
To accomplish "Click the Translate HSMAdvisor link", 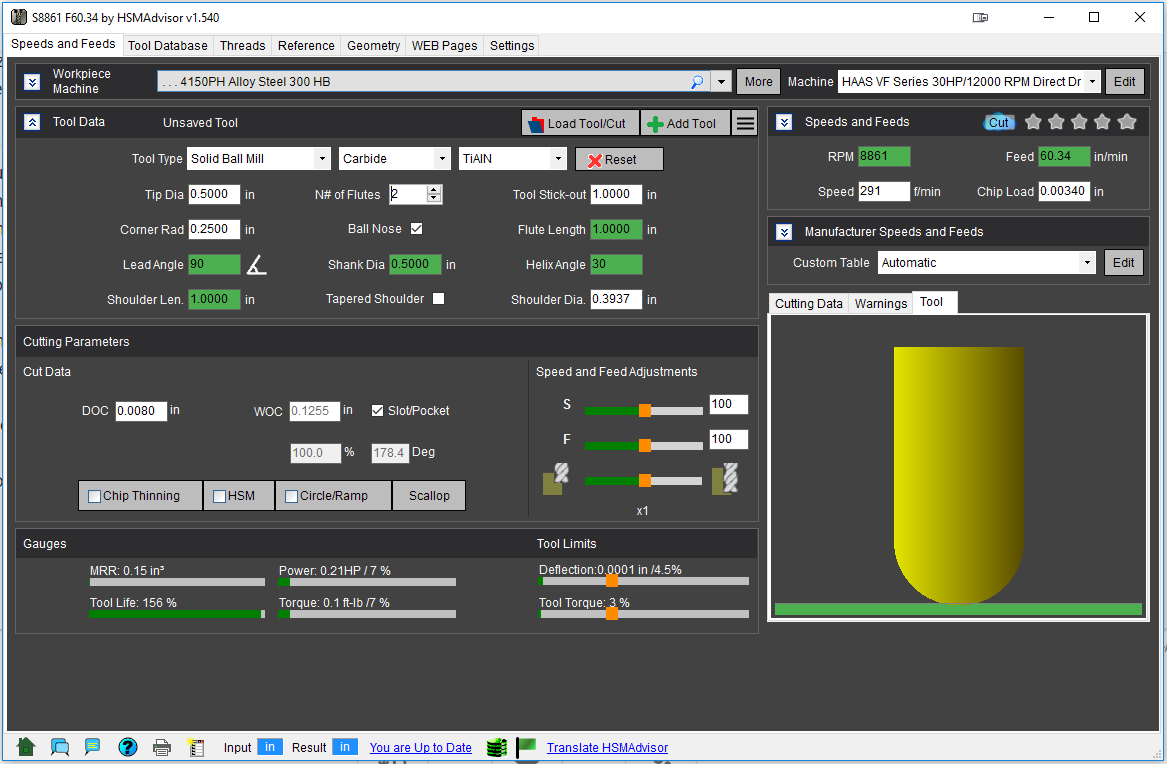I will [x=607, y=748].
